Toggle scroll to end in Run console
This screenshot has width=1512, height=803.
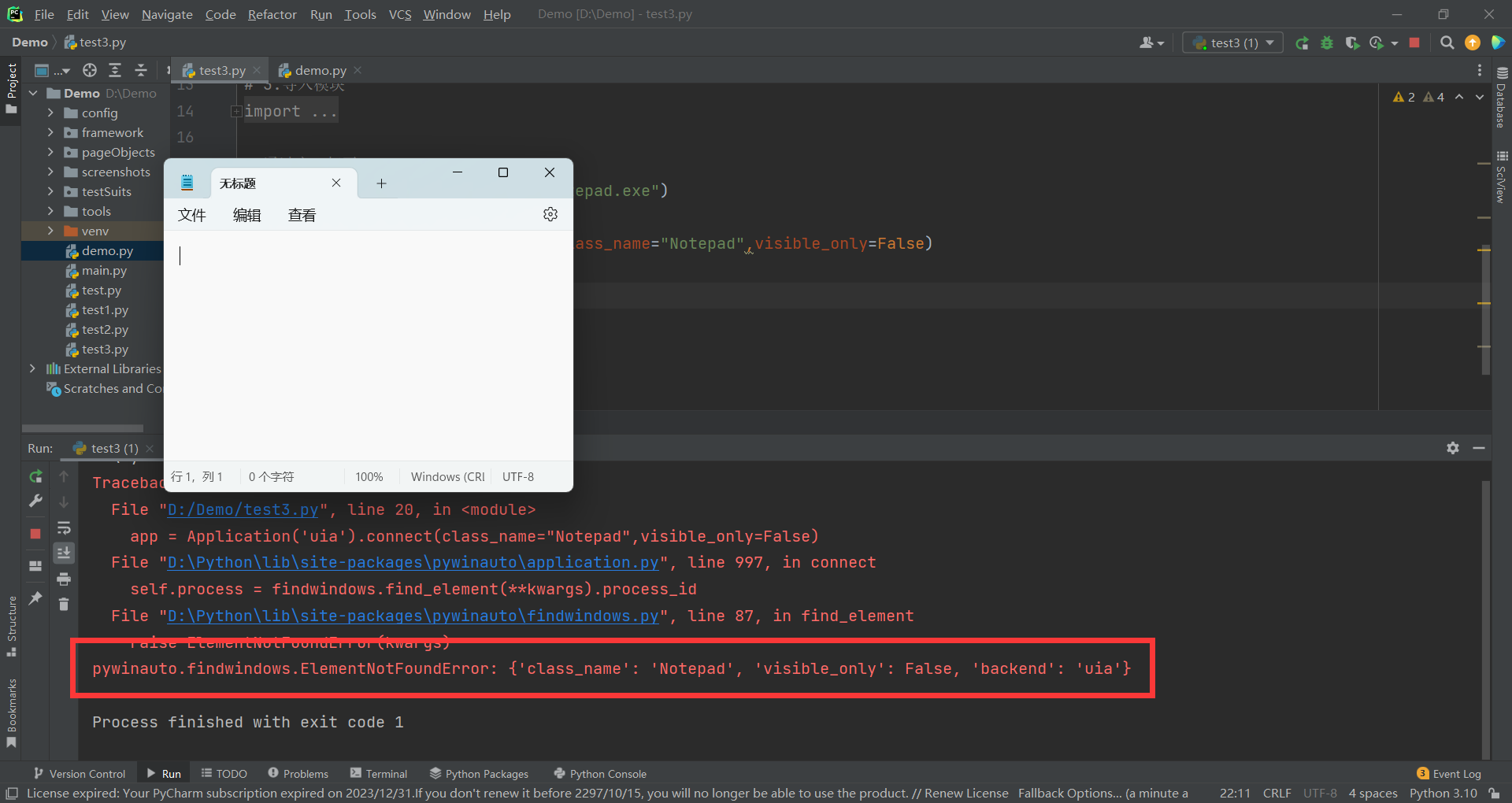tap(64, 553)
